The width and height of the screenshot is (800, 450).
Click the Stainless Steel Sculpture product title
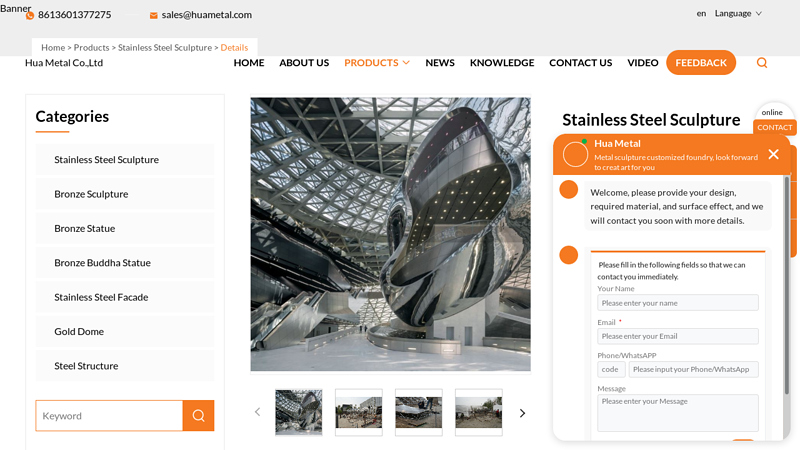[651, 119]
